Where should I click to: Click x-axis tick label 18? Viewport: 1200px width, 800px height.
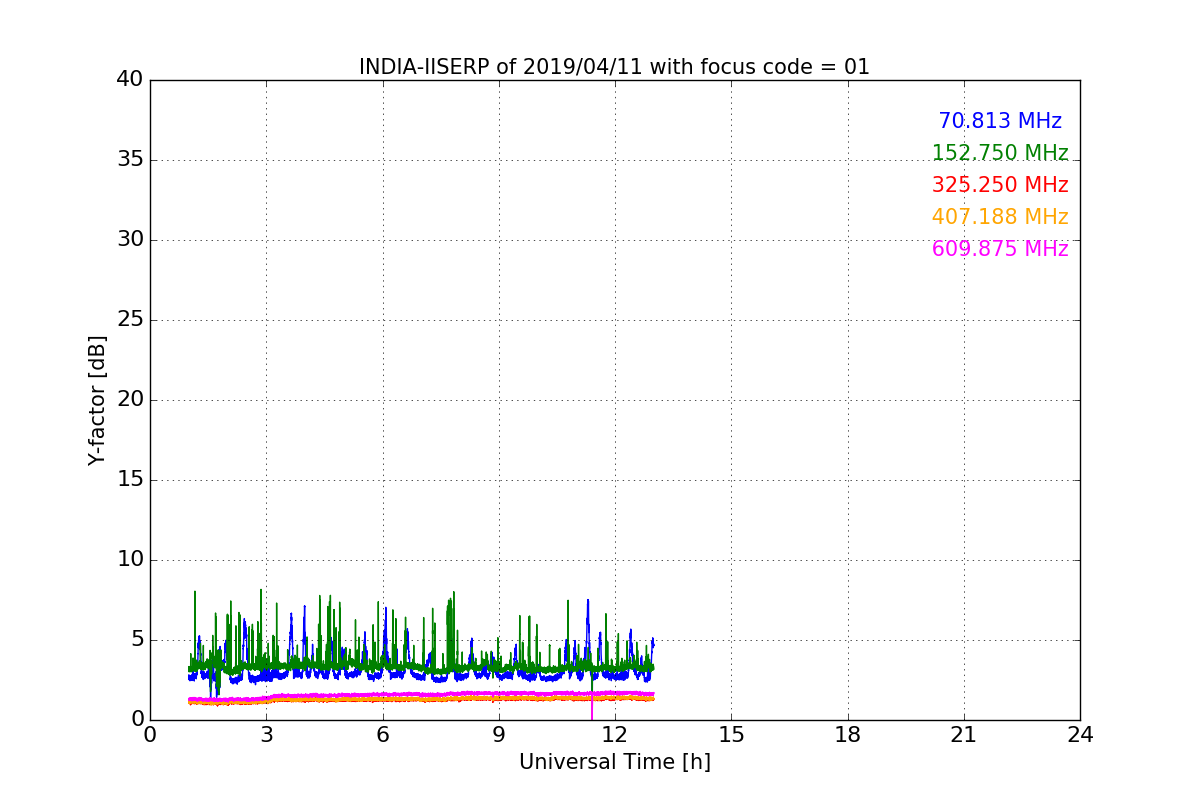(x=848, y=735)
